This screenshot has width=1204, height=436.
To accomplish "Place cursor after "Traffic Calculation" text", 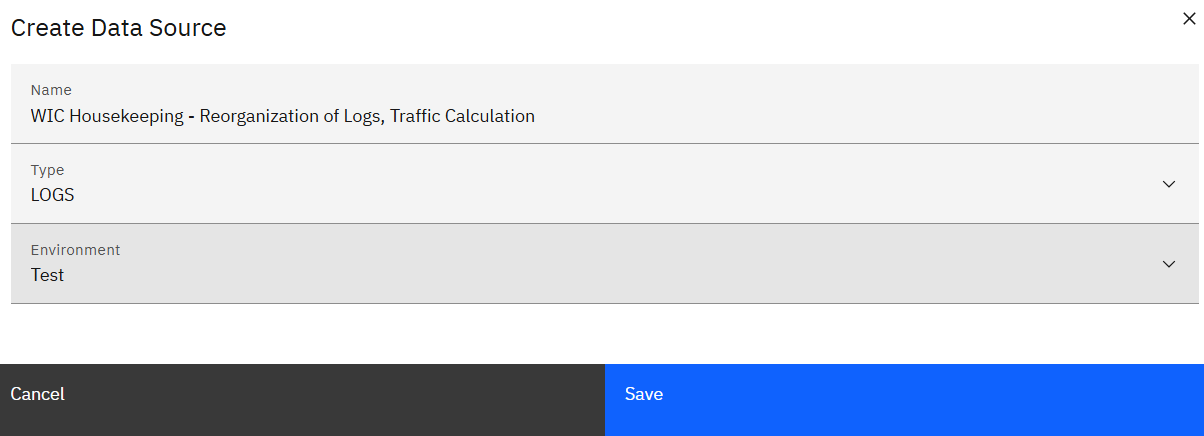I will (x=537, y=116).
